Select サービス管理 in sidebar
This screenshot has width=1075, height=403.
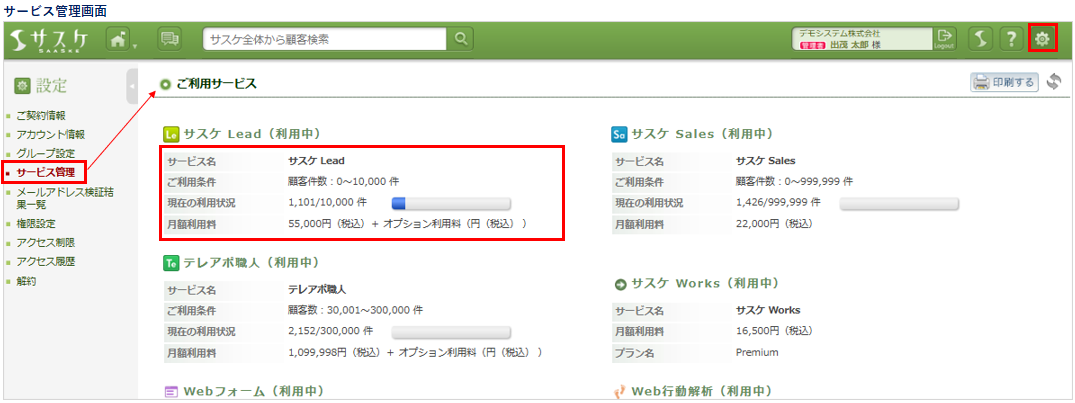(45, 172)
